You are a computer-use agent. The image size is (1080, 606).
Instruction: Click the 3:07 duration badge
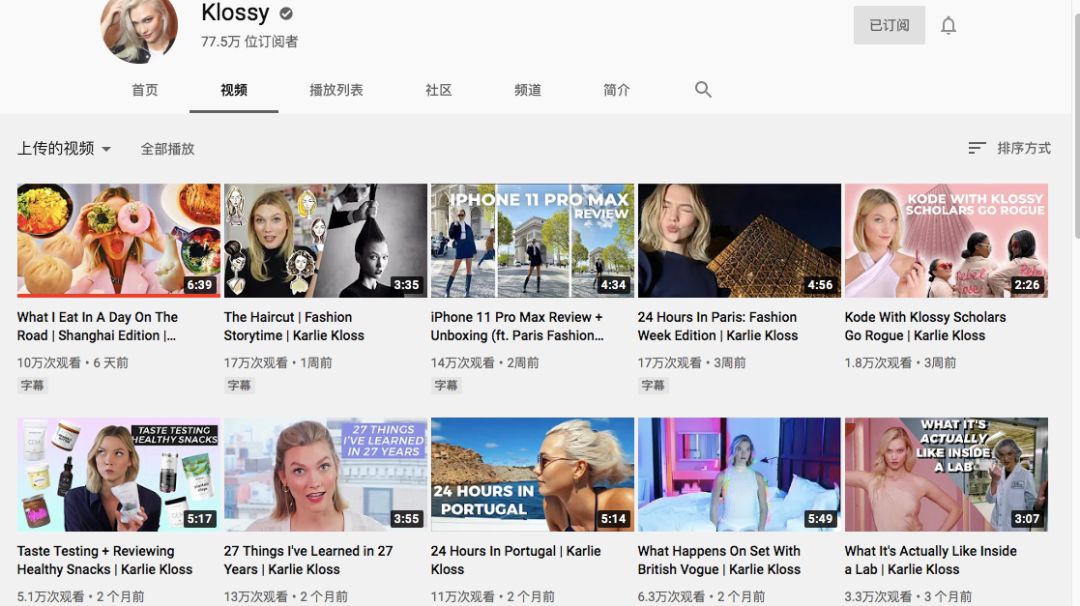pyautogui.click(x=1027, y=519)
